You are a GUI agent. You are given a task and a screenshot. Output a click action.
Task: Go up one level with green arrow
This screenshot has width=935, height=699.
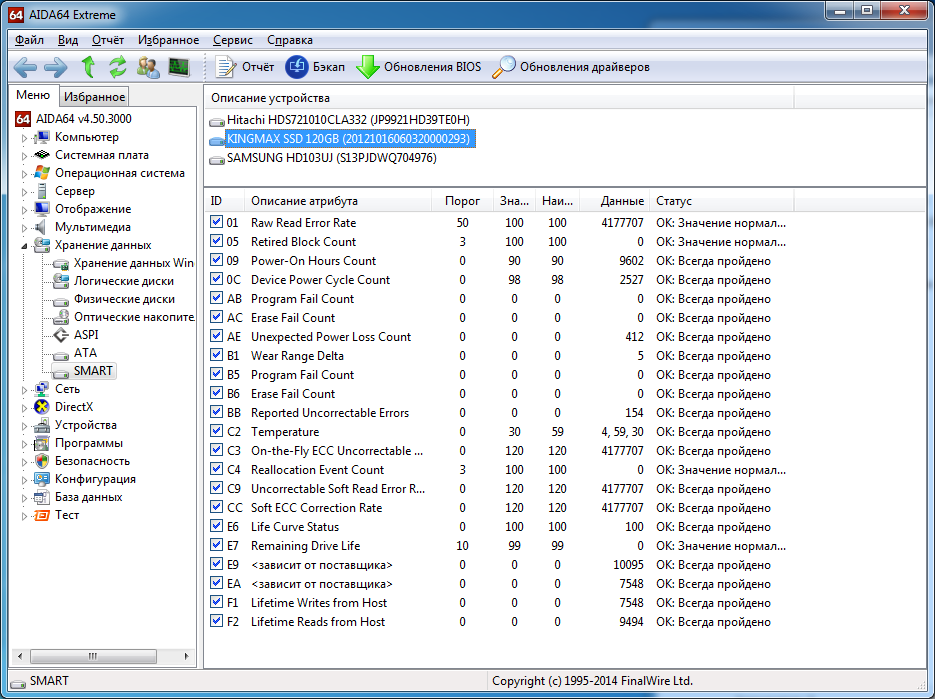coord(88,67)
